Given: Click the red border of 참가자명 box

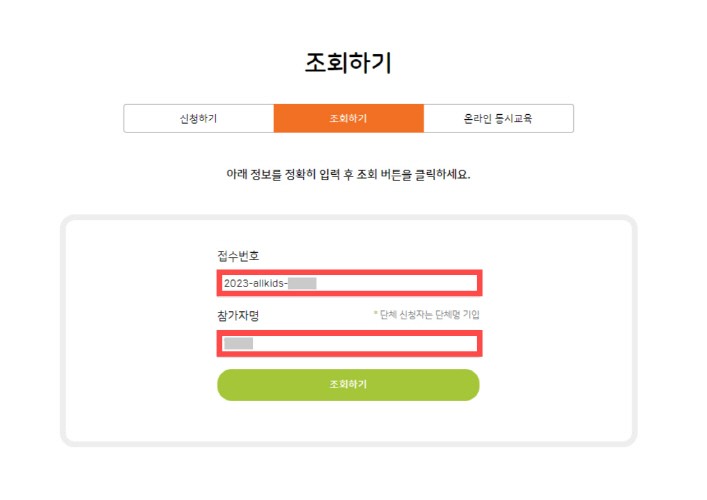Looking at the screenshot, I should pos(349,332).
